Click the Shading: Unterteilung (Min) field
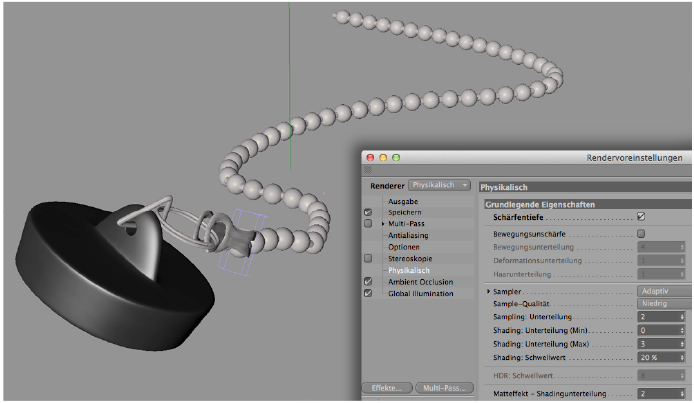This screenshot has height=403, width=694. [x=659, y=330]
